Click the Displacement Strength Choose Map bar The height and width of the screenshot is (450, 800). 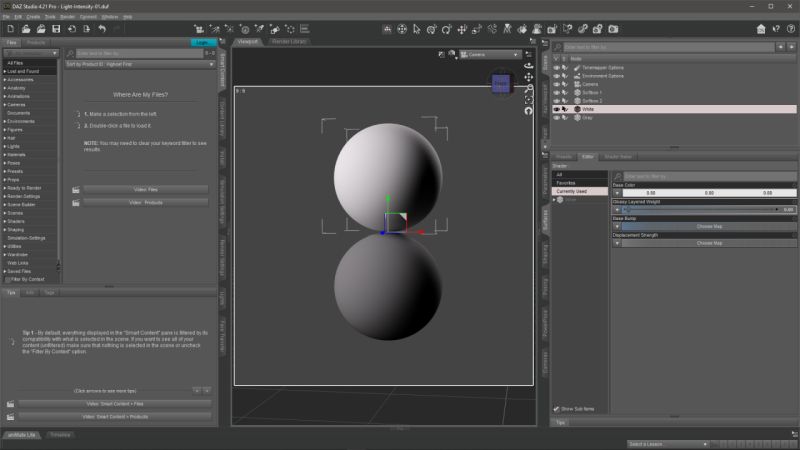(x=709, y=243)
